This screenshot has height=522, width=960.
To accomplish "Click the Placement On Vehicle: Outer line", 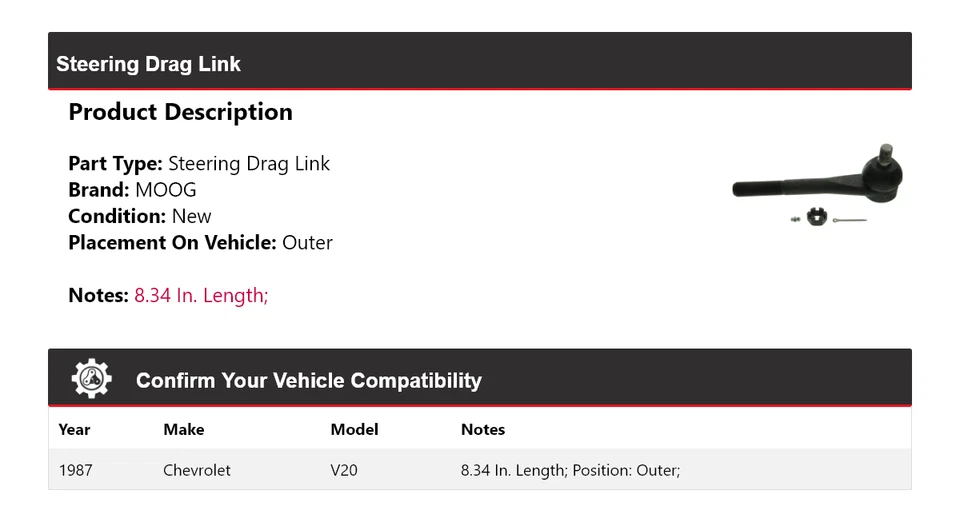I will tap(200, 242).
